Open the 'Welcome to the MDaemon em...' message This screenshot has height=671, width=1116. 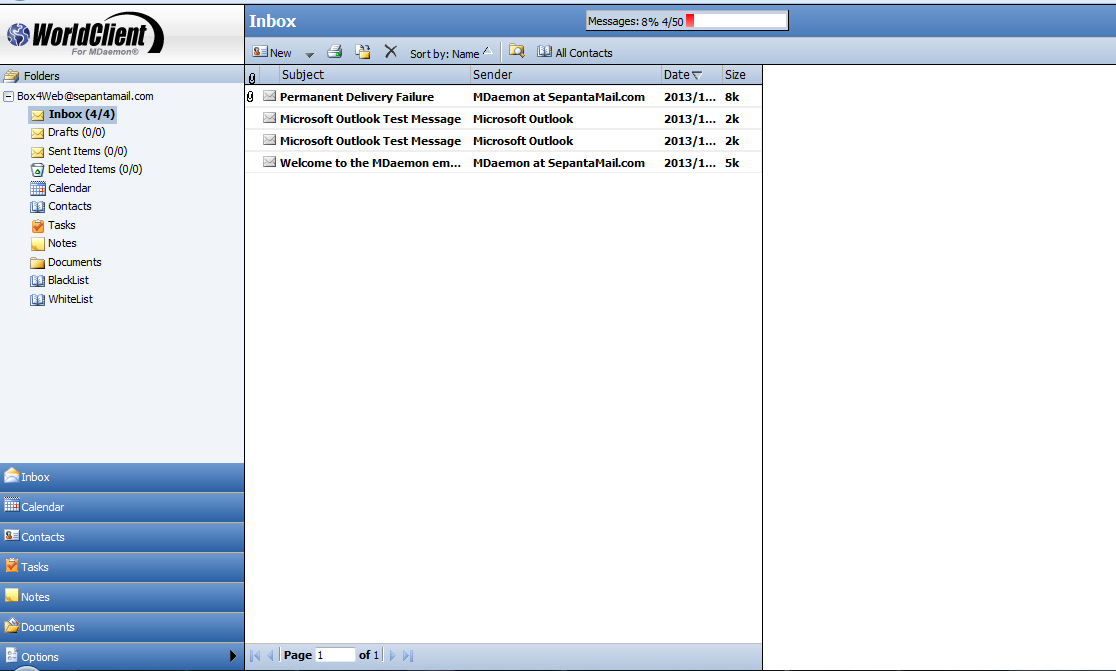pyautogui.click(x=370, y=163)
